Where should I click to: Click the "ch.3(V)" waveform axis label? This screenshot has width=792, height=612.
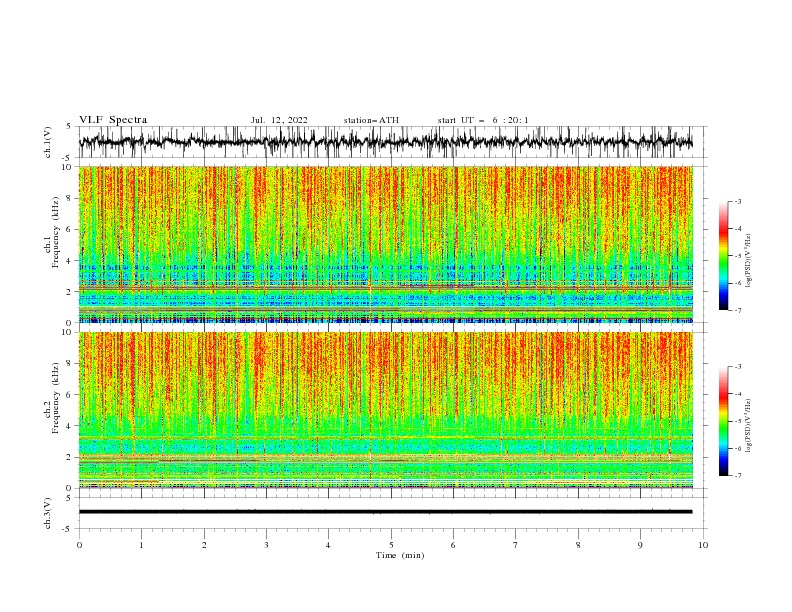pyautogui.click(x=48, y=513)
